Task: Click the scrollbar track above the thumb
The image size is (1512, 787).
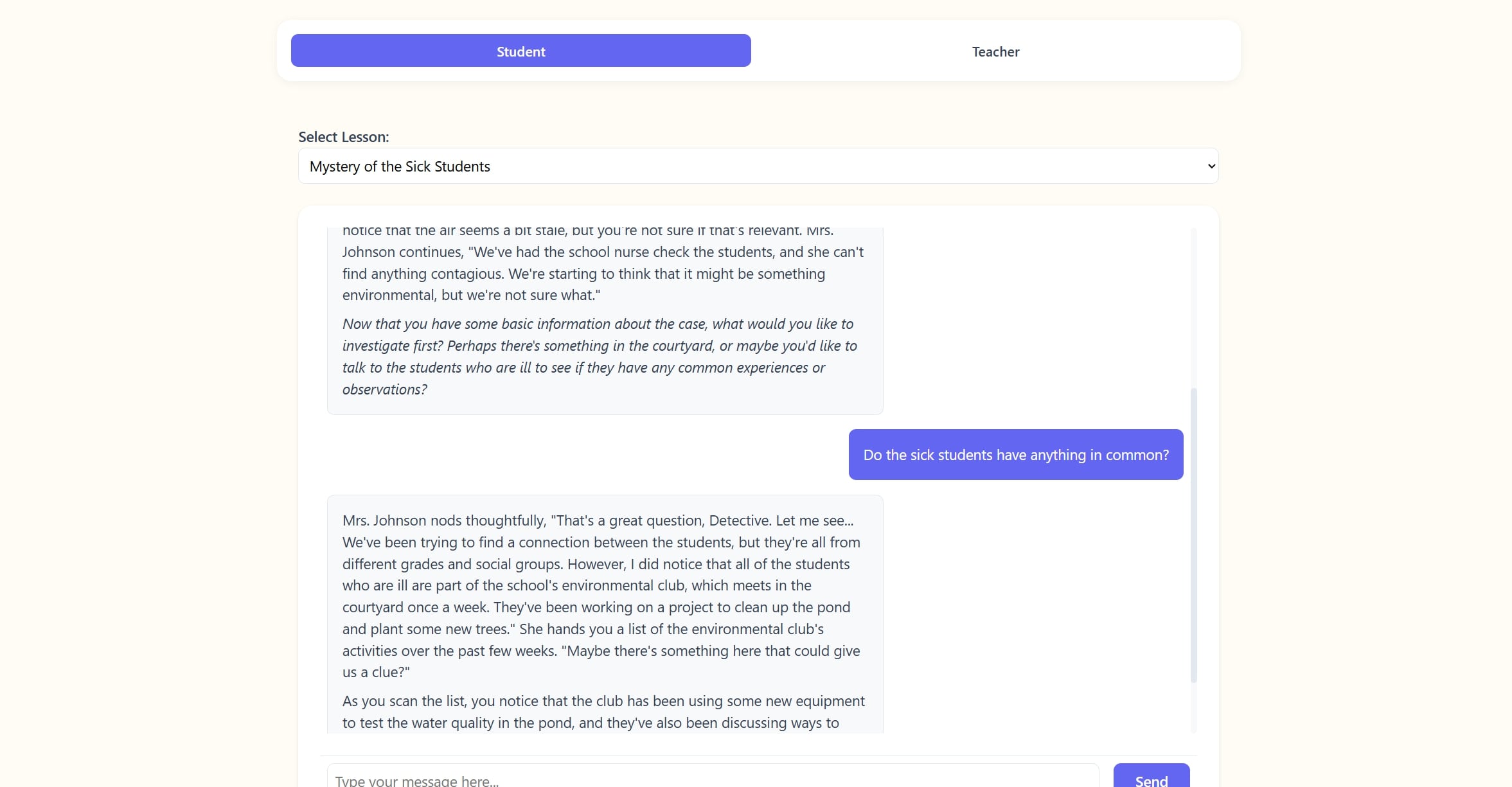Action: [x=1194, y=308]
